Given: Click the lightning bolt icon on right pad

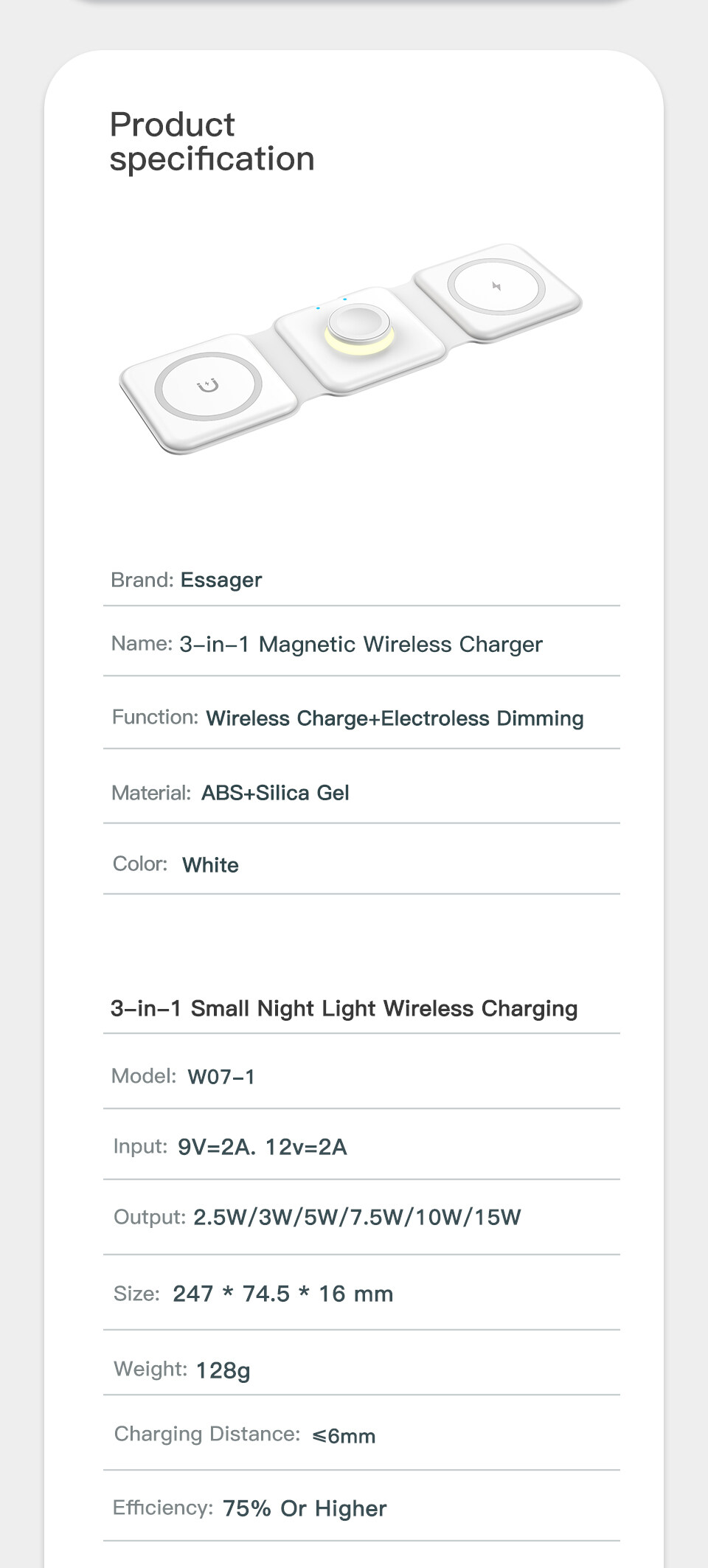Looking at the screenshot, I should 496,286.
